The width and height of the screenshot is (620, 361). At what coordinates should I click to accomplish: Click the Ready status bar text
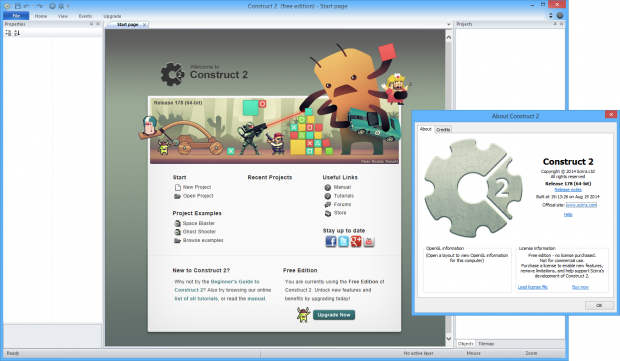[13, 353]
